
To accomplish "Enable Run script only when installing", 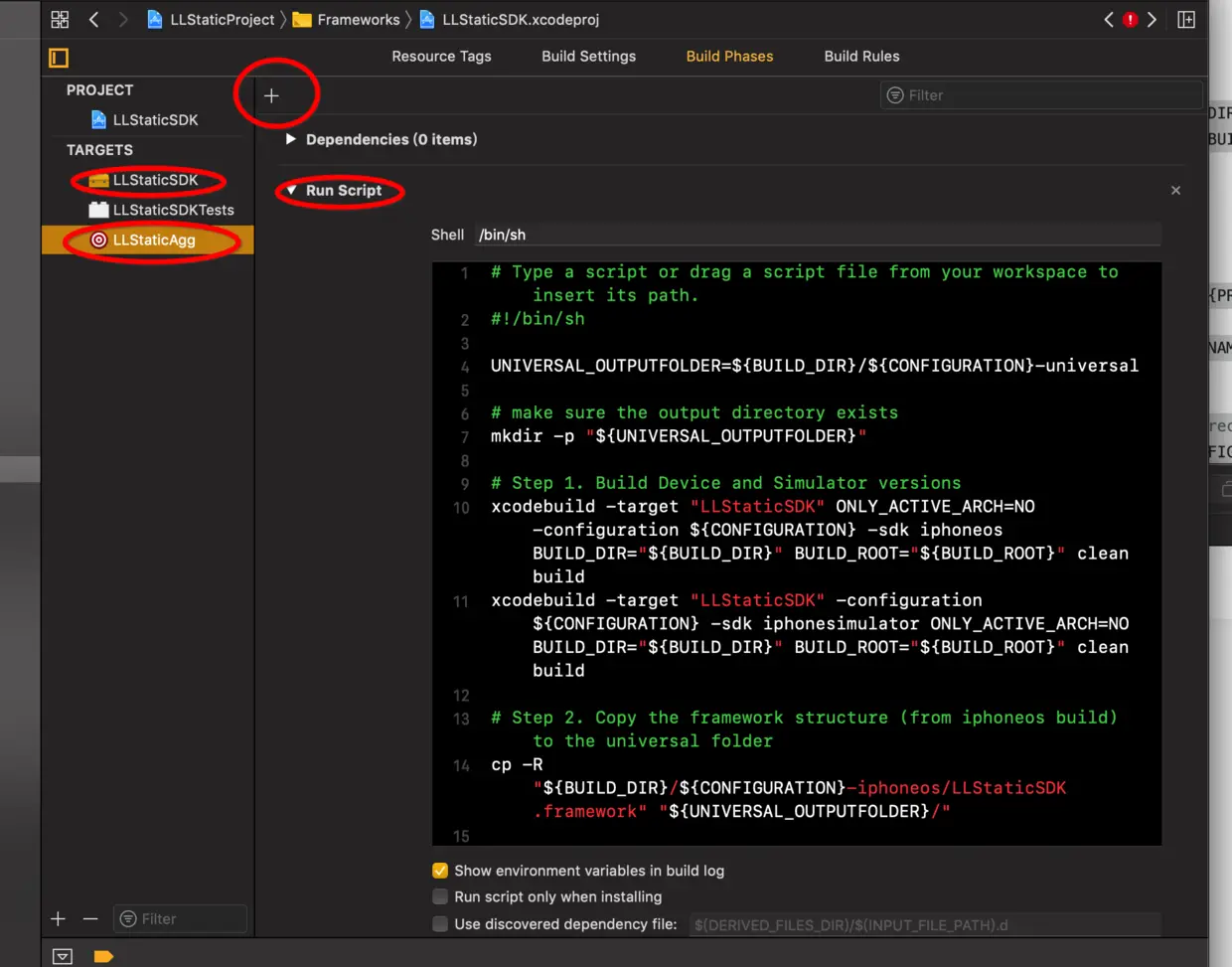I will (440, 896).
